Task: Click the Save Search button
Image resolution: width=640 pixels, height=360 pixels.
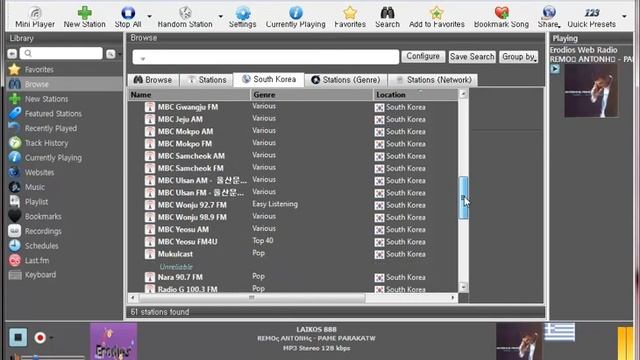Action: pos(472,57)
